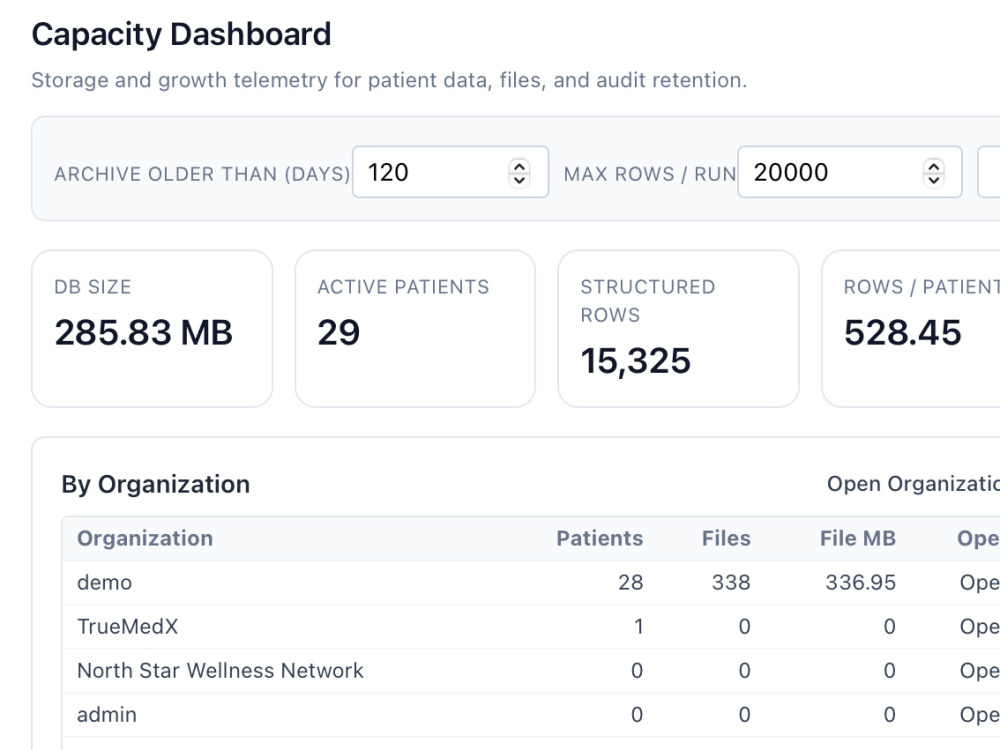Increase the Max Rows / Run value
Viewport: 1000px width, 750px height.
(934, 166)
